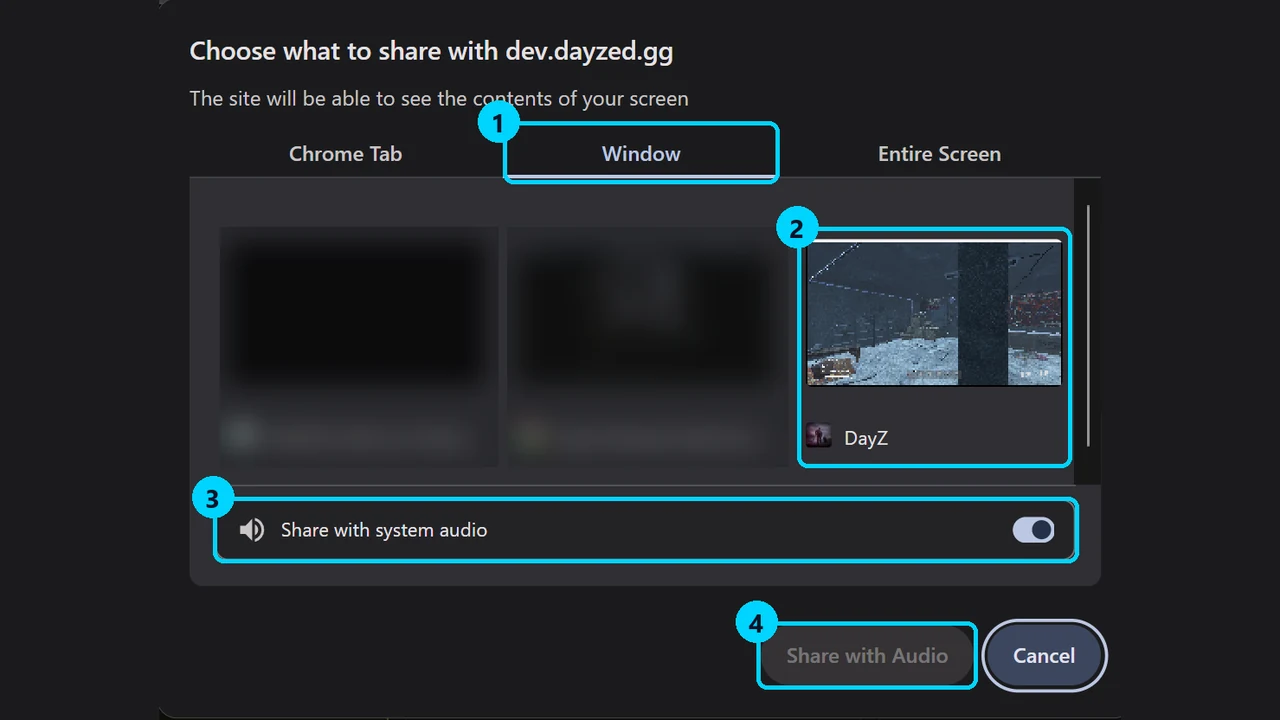1280x720 pixels.
Task: Click the speaker audio icon
Action: pos(252,530)
